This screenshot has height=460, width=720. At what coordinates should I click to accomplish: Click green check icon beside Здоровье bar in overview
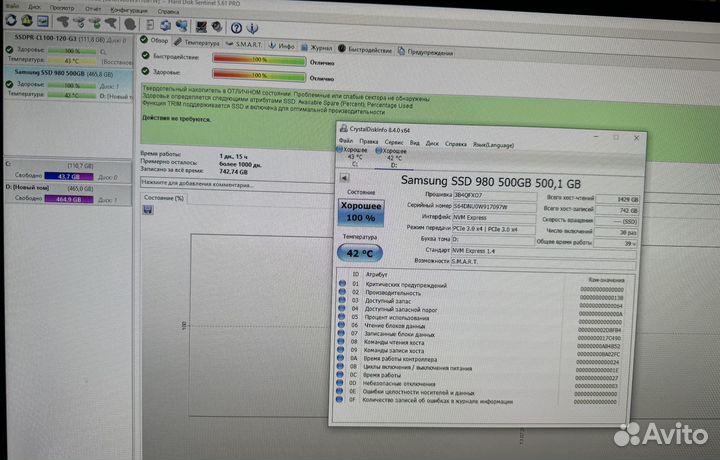[146, 71]
